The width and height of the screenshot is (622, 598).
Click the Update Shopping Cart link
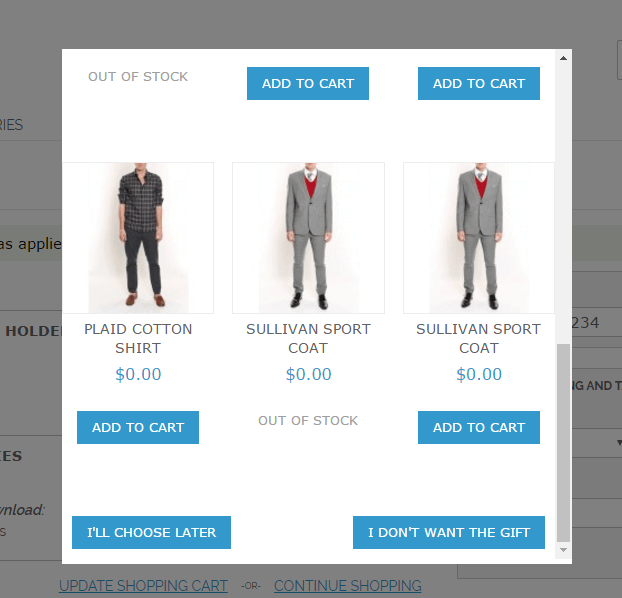143,586
